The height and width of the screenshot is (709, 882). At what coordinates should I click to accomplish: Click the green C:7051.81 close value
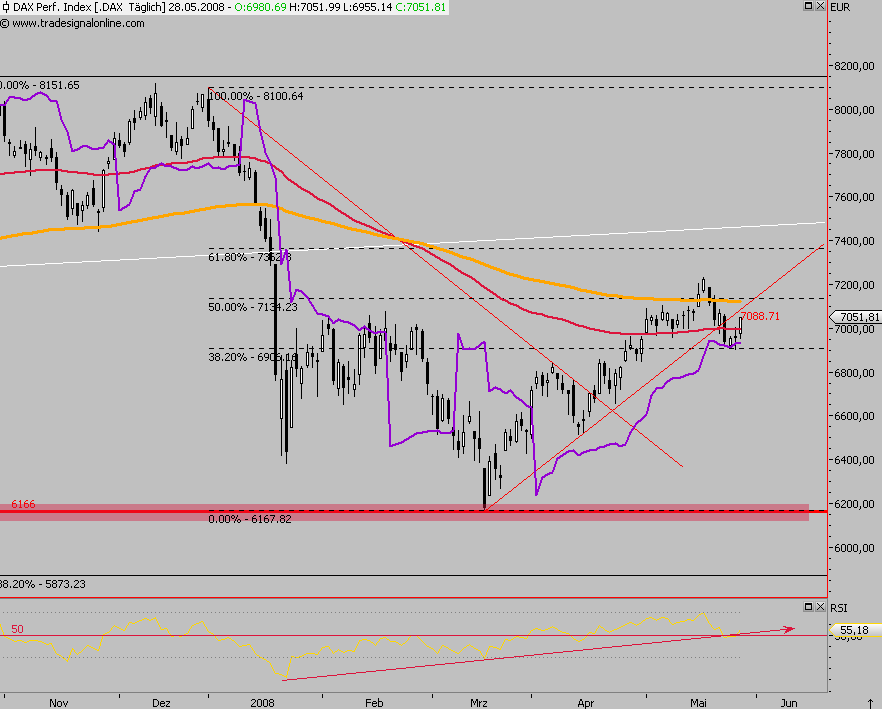pyautogui.click(x=420, y=7)
